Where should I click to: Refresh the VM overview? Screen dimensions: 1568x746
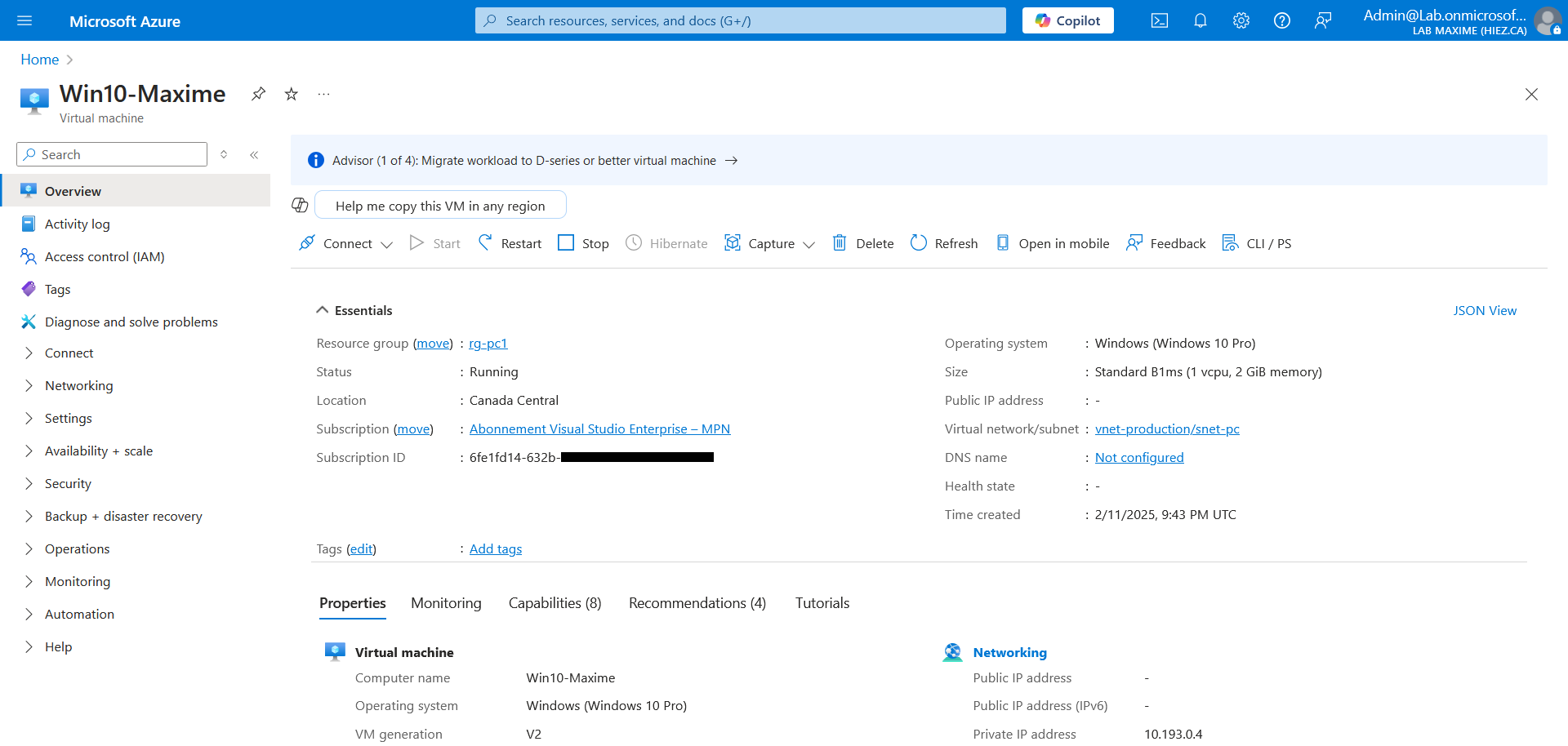coord(944,243)
